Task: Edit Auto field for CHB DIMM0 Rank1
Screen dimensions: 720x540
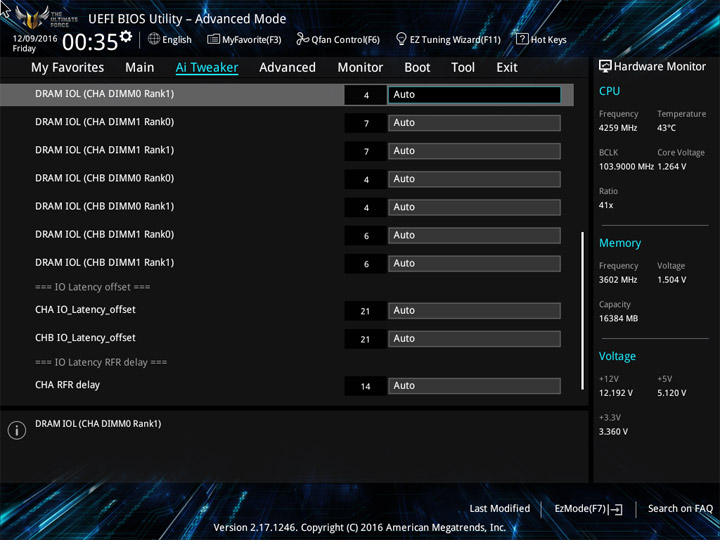Action: coord(474,207)
